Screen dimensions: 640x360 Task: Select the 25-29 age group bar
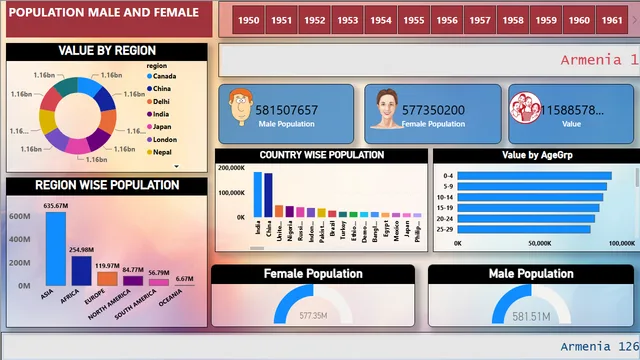pyautogui.click(x=524, y=229)
